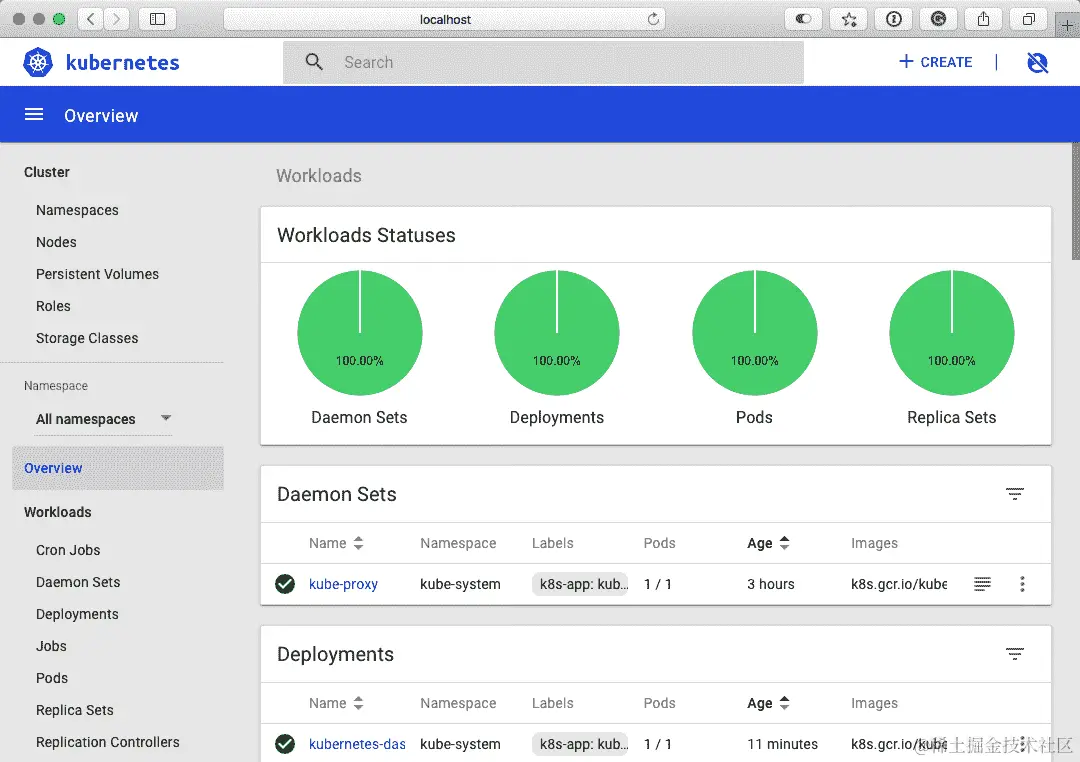This screenshot has width=1080, height=762.
Task: Open the kubernetes-das deployment link
Action: coord(357,744)
